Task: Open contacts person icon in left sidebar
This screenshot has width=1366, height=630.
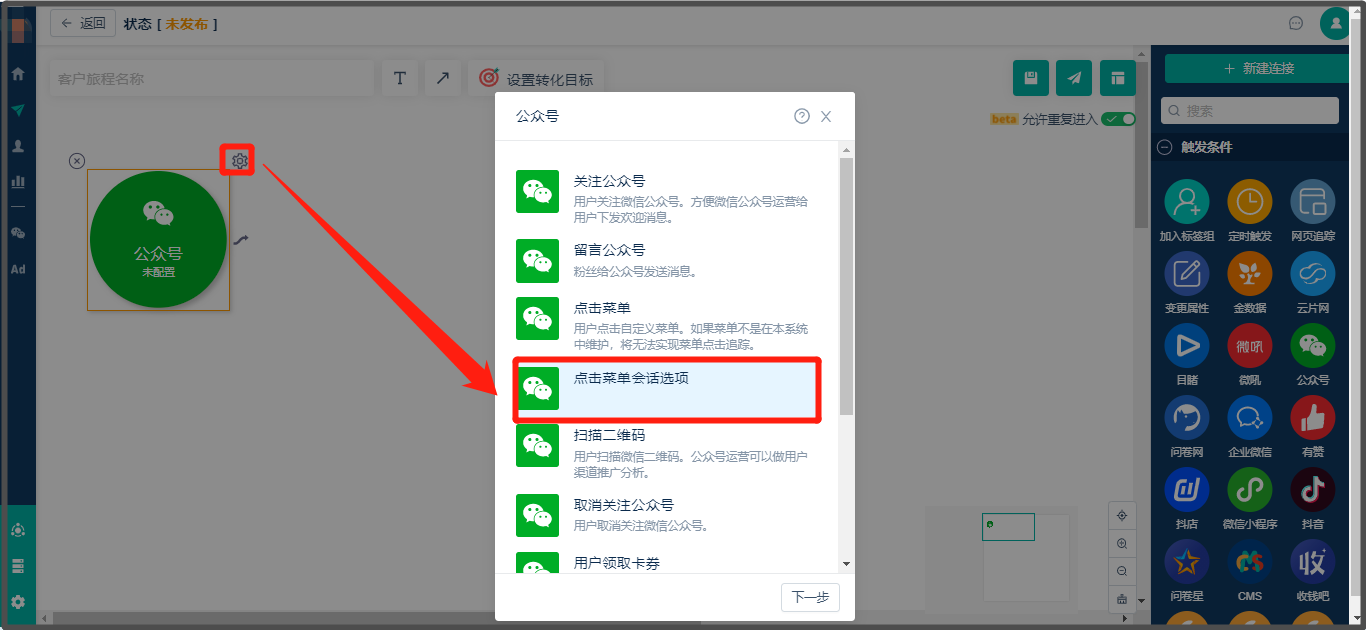Action: point(17,146)
